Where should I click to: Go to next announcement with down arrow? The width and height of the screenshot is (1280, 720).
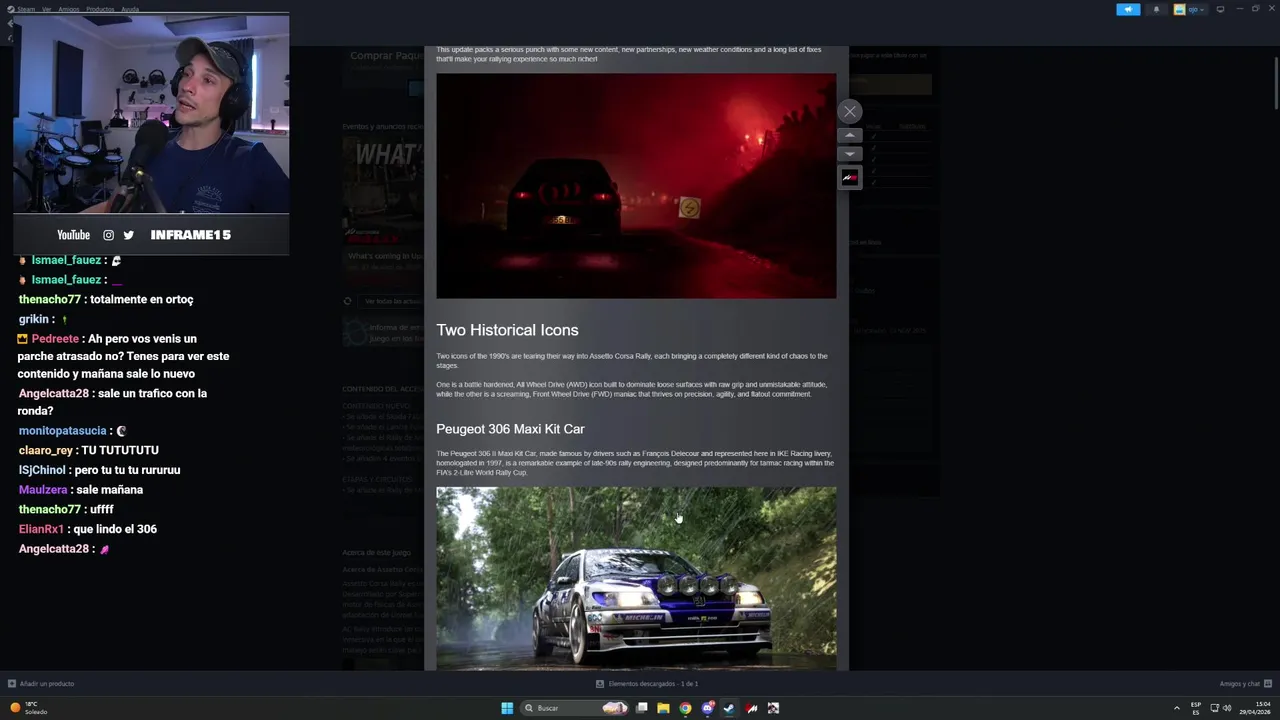849,154
